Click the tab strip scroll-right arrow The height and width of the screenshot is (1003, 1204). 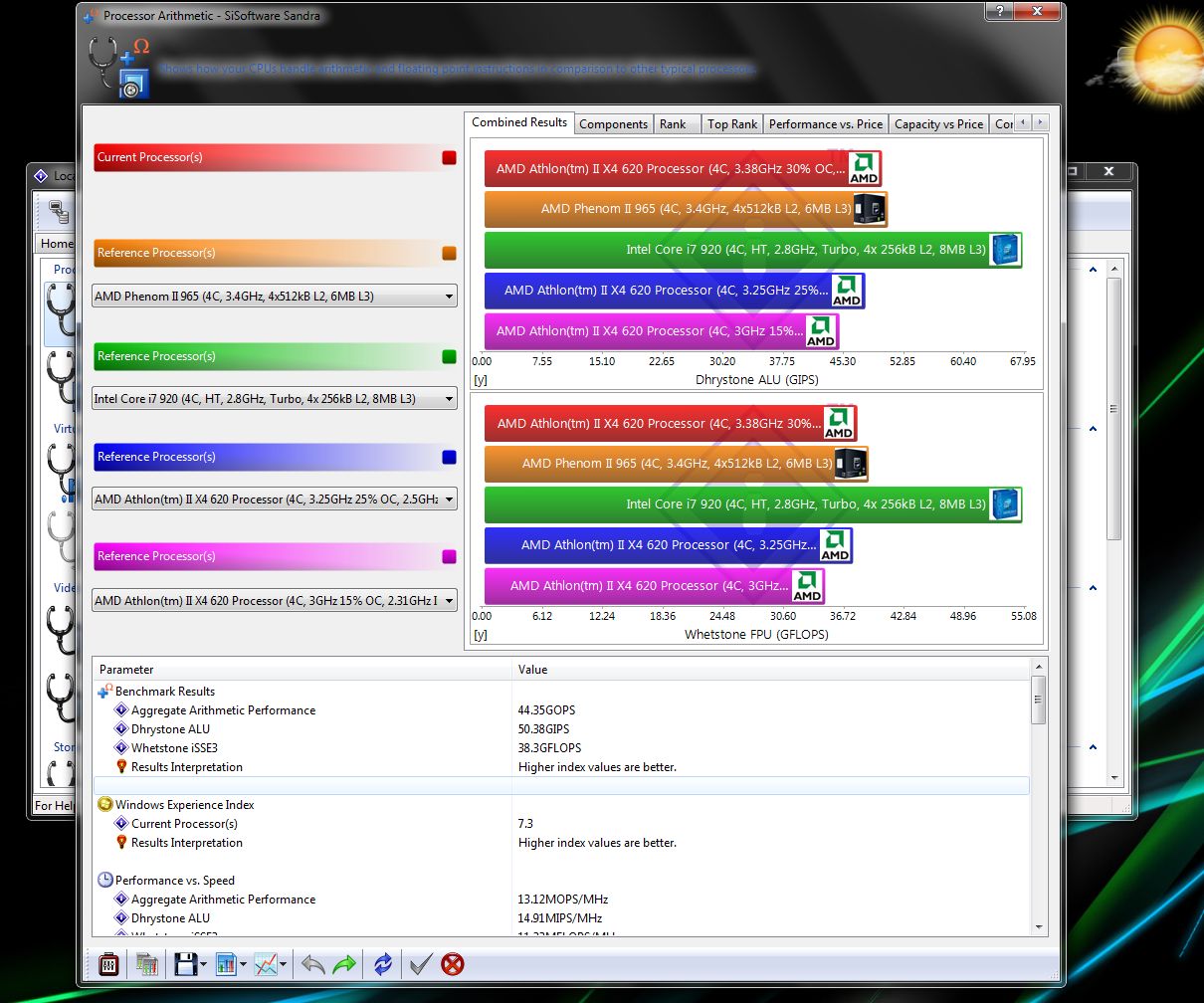pyautogui.click(x=1040, y=123)
